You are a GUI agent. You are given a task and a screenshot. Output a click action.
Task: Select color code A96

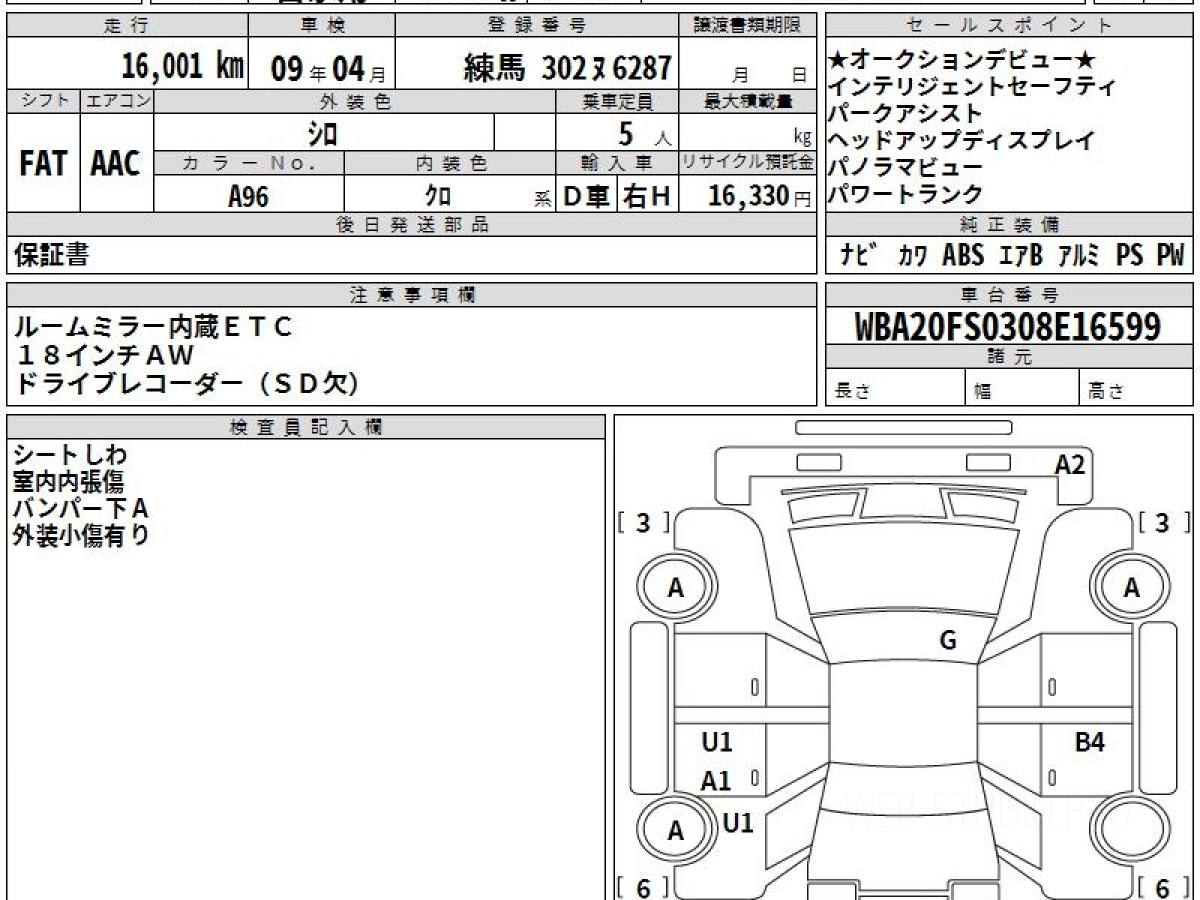pyautogui.click(x=248, y=196)
